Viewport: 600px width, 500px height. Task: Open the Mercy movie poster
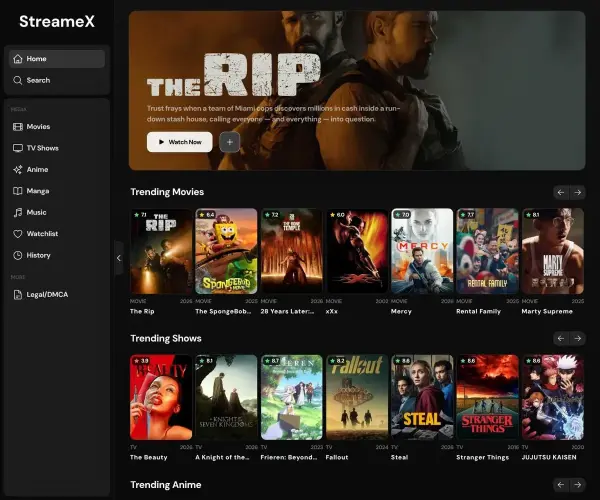422,251
